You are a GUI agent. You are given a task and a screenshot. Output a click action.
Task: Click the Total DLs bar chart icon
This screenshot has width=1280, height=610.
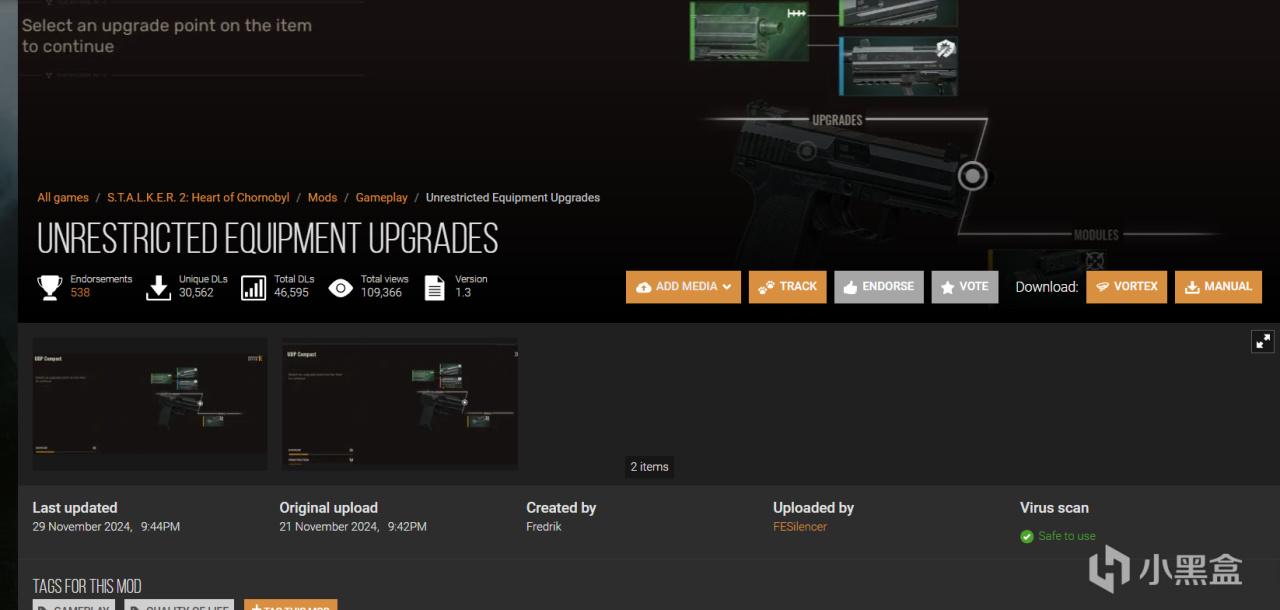[x=254, y=288]
